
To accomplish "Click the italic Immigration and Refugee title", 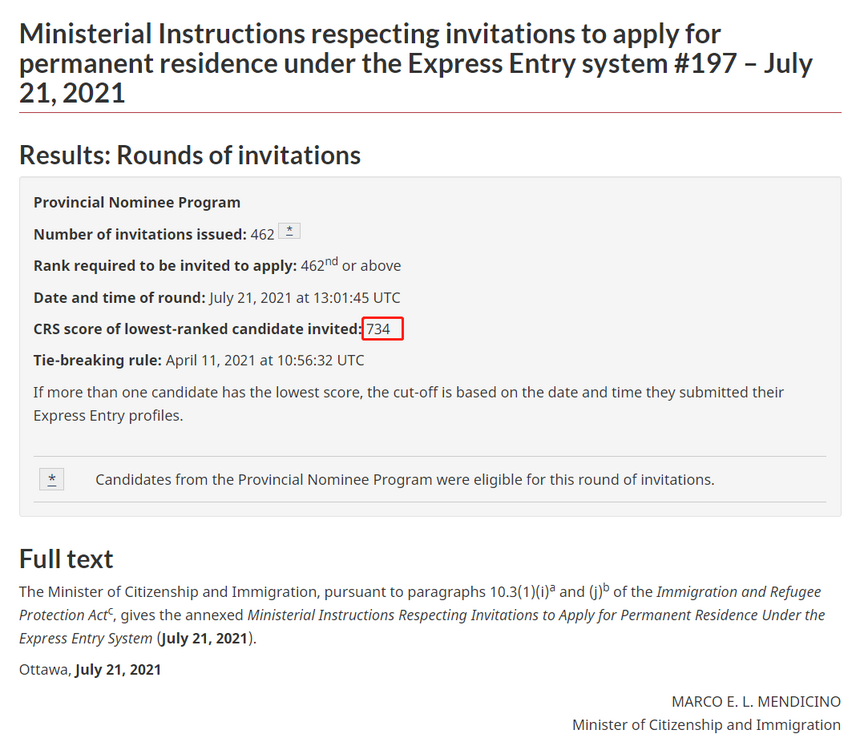I will (x=739, y=592).
